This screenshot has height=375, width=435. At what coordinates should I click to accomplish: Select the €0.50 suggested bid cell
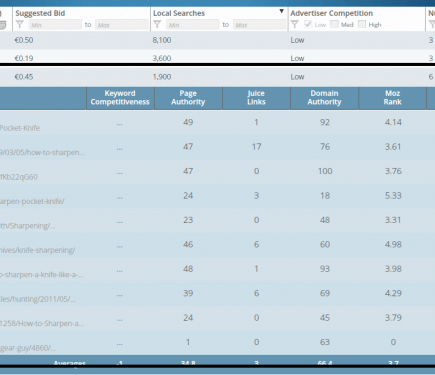(x=24, y=40)
